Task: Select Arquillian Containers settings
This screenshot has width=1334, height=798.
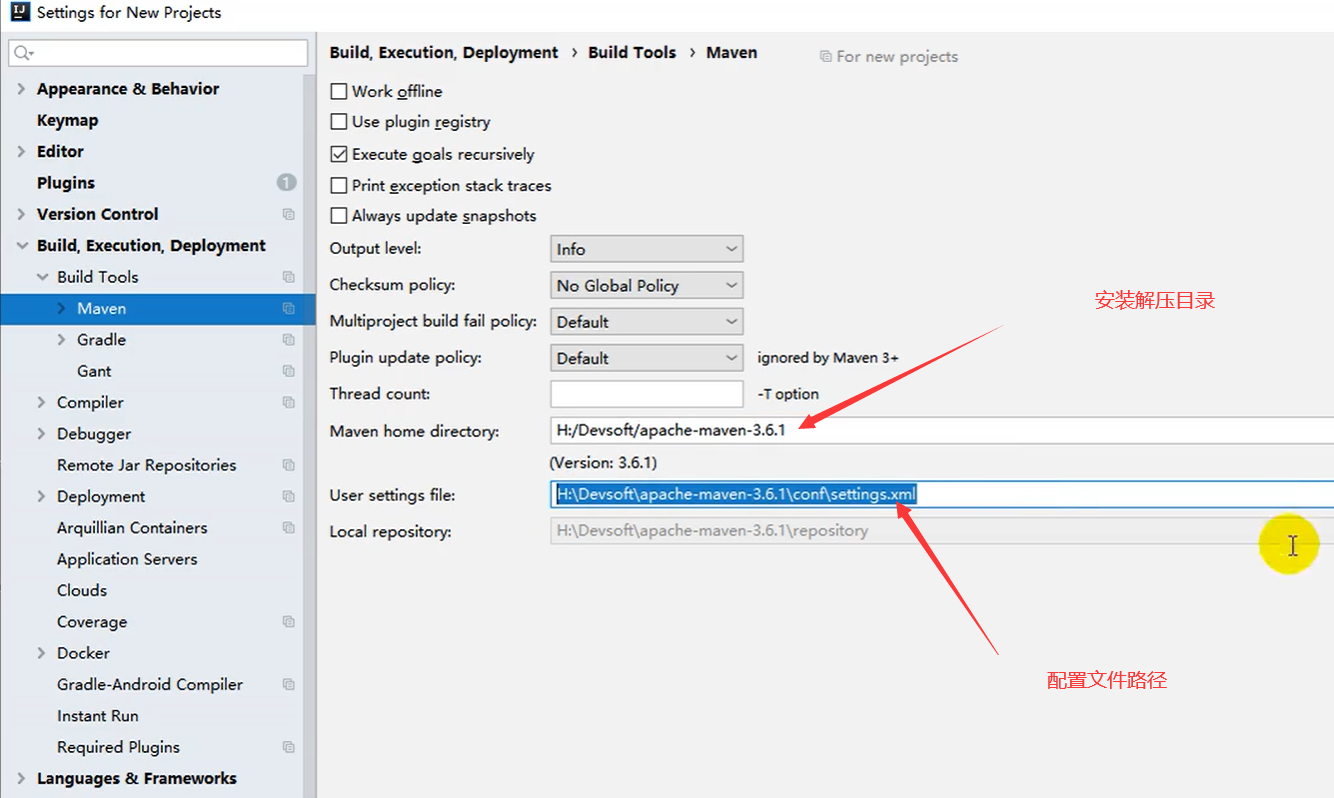Action: click(x=132, y=527)
